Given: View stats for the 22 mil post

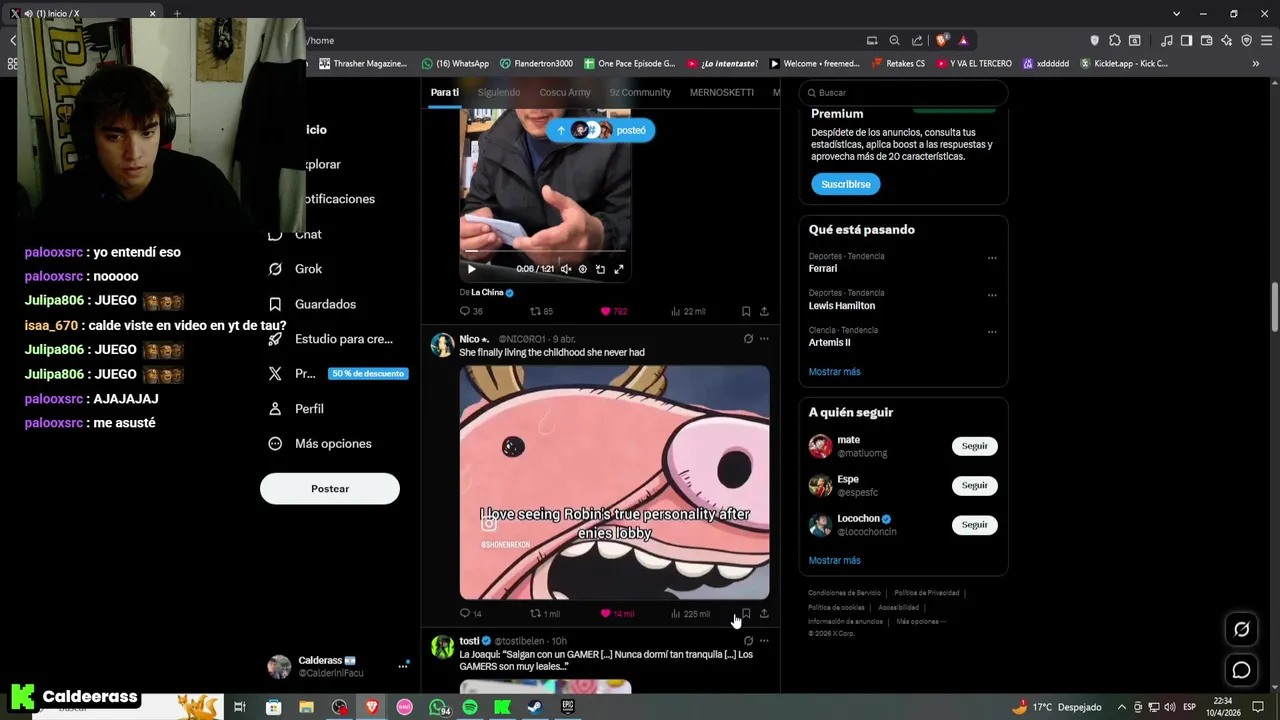Looking at the screenshot, I should [688, 311].
